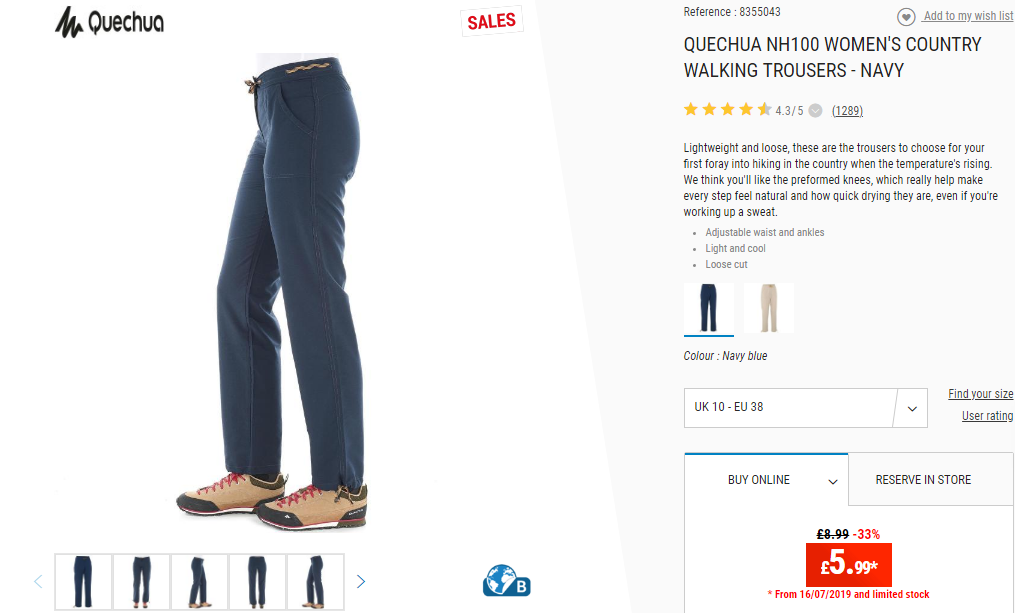Expand the size selector chevron arrow

coord(912,408)
